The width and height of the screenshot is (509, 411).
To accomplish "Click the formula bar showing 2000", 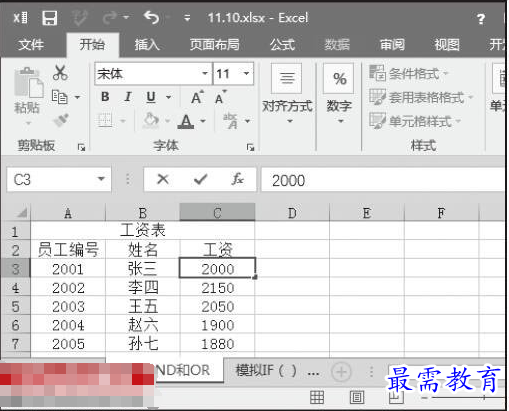I will [383, 180].
